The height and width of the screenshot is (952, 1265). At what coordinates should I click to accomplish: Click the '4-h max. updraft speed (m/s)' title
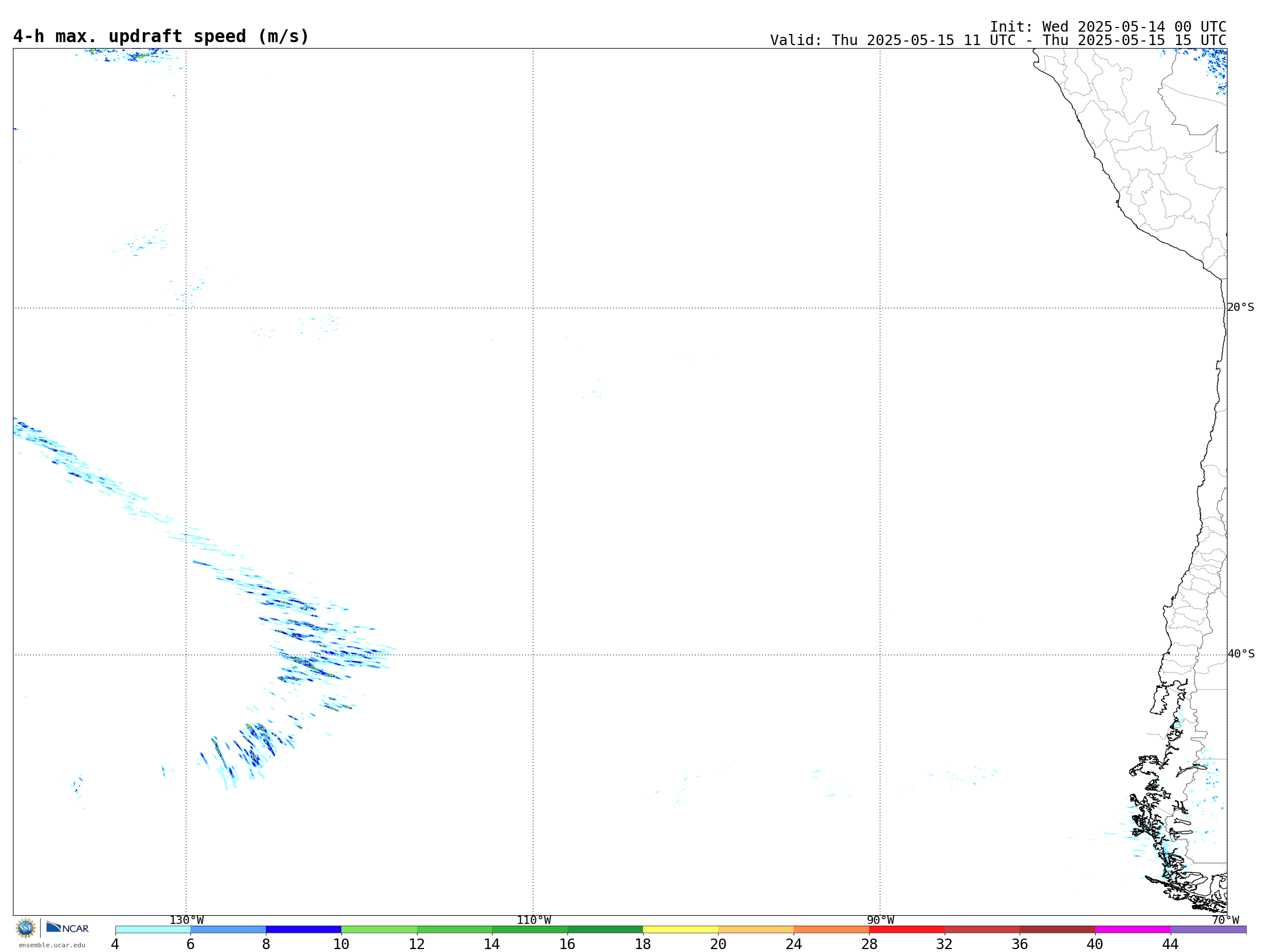pyautogui.click(x=161, y=36)
